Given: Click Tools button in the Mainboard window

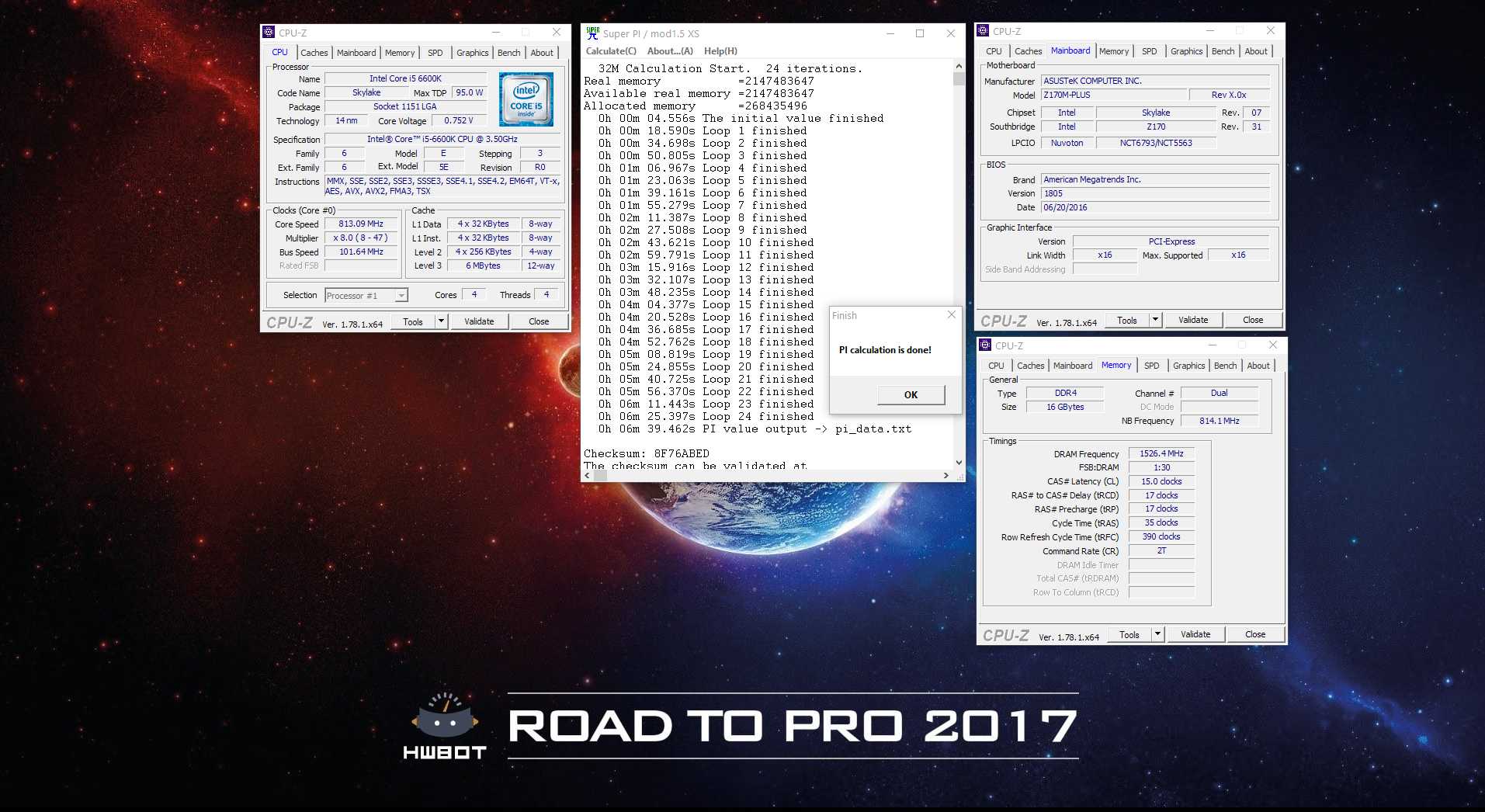Looking at the screenshot, I should coord(1127,320).
